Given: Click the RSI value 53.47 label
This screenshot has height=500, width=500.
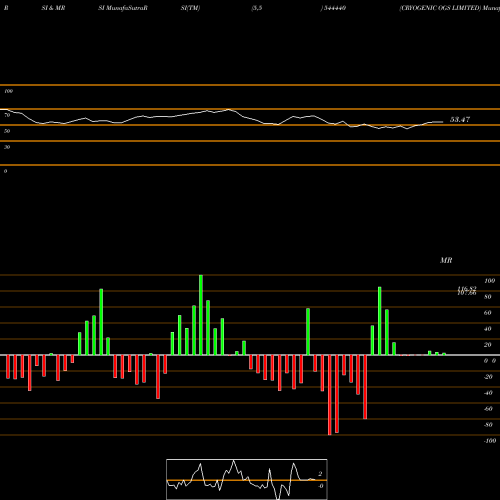Looking at the screenshot, I should coord(460,120).
